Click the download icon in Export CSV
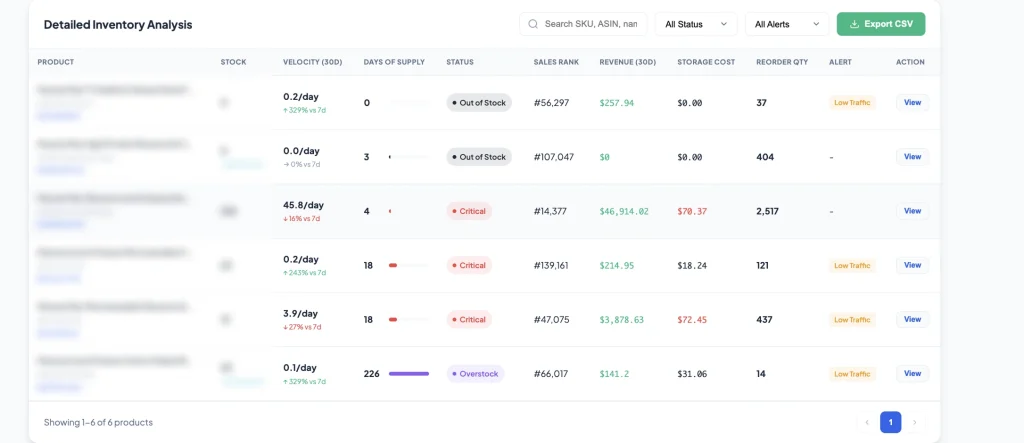The image size is (1024, 443). point(854,24)
